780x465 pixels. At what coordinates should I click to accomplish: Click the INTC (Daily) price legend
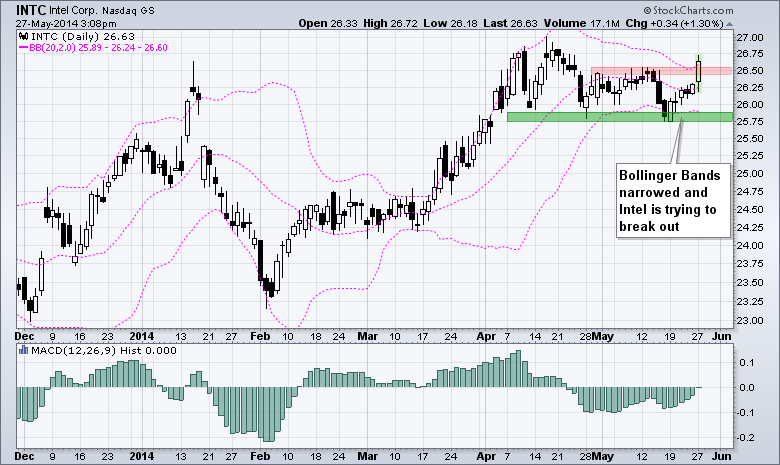point(62,36)
